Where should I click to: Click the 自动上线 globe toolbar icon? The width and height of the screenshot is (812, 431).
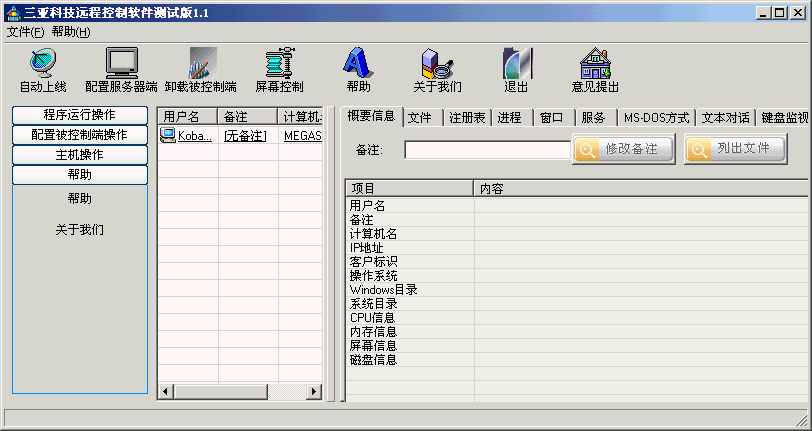coord(43,64)
